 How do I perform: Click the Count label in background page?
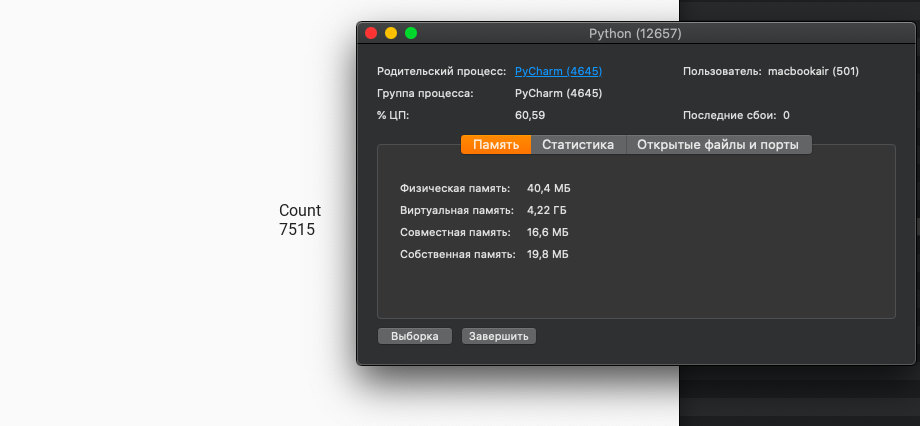tap(300, 210)
